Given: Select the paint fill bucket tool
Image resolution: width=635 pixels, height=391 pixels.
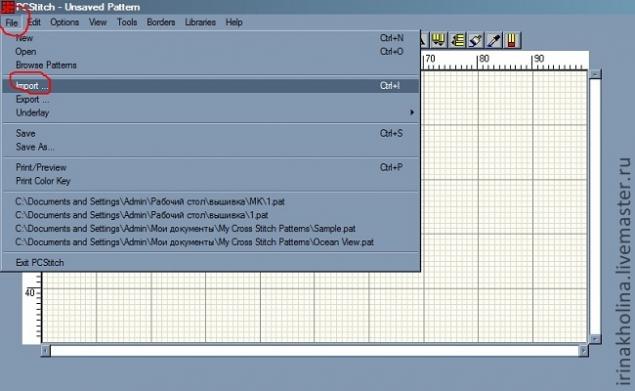Looking at the screenshot, I should (x=475, y=40).
